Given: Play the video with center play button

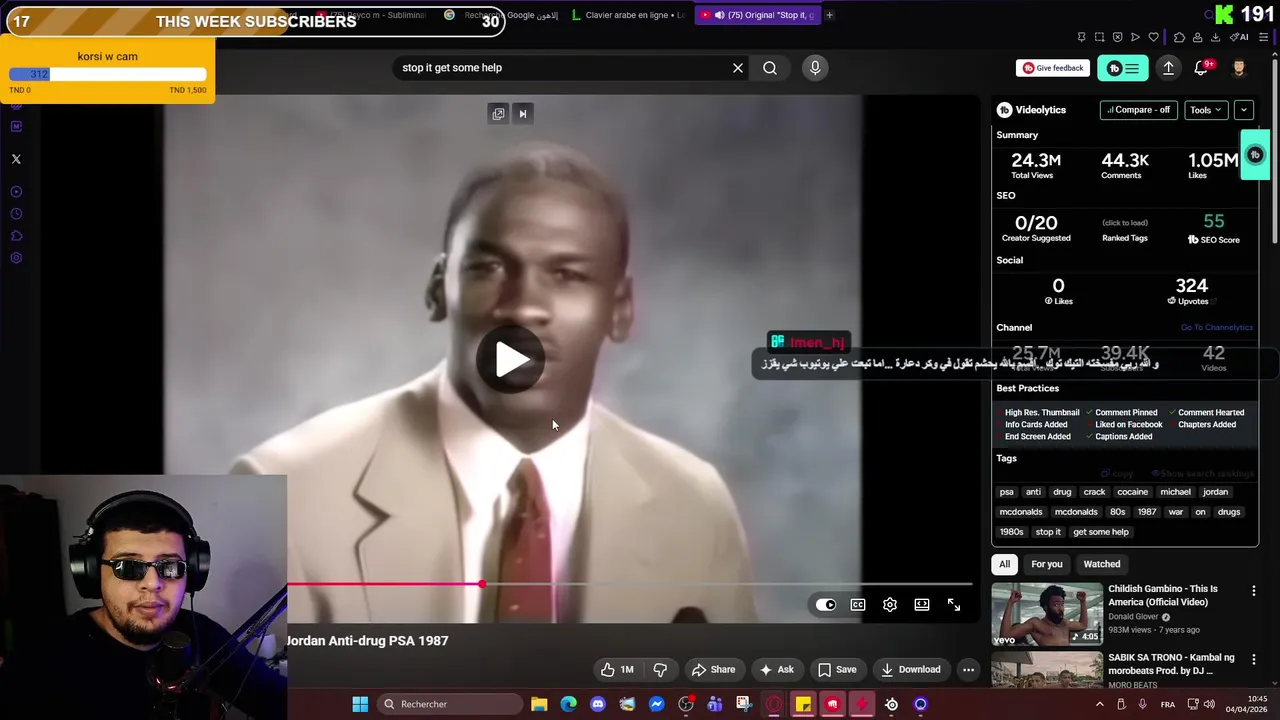Looking at the screenshot, I should pos(511,360).
